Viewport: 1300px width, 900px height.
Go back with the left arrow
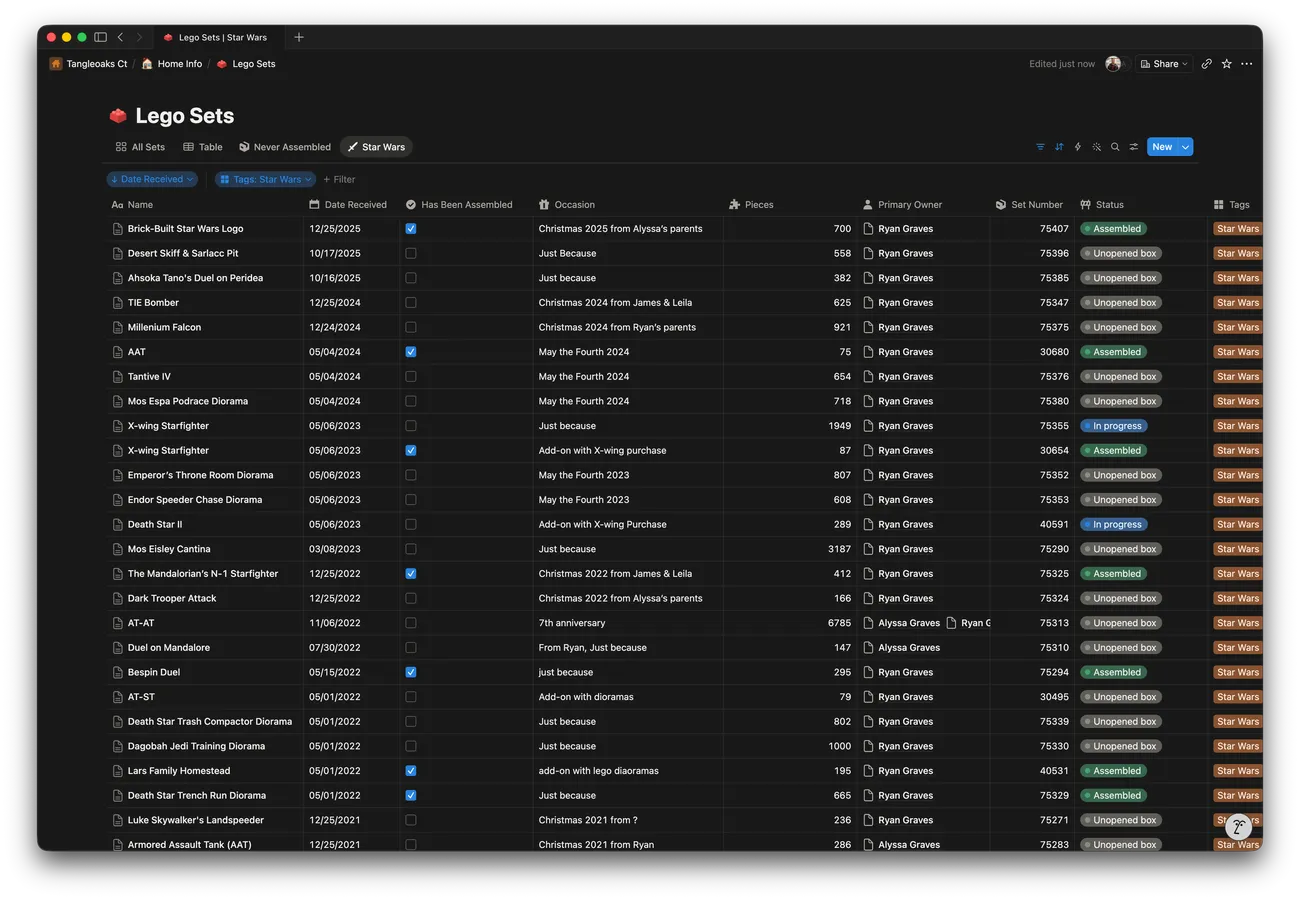pyautogui.click(x=120, y=37)
